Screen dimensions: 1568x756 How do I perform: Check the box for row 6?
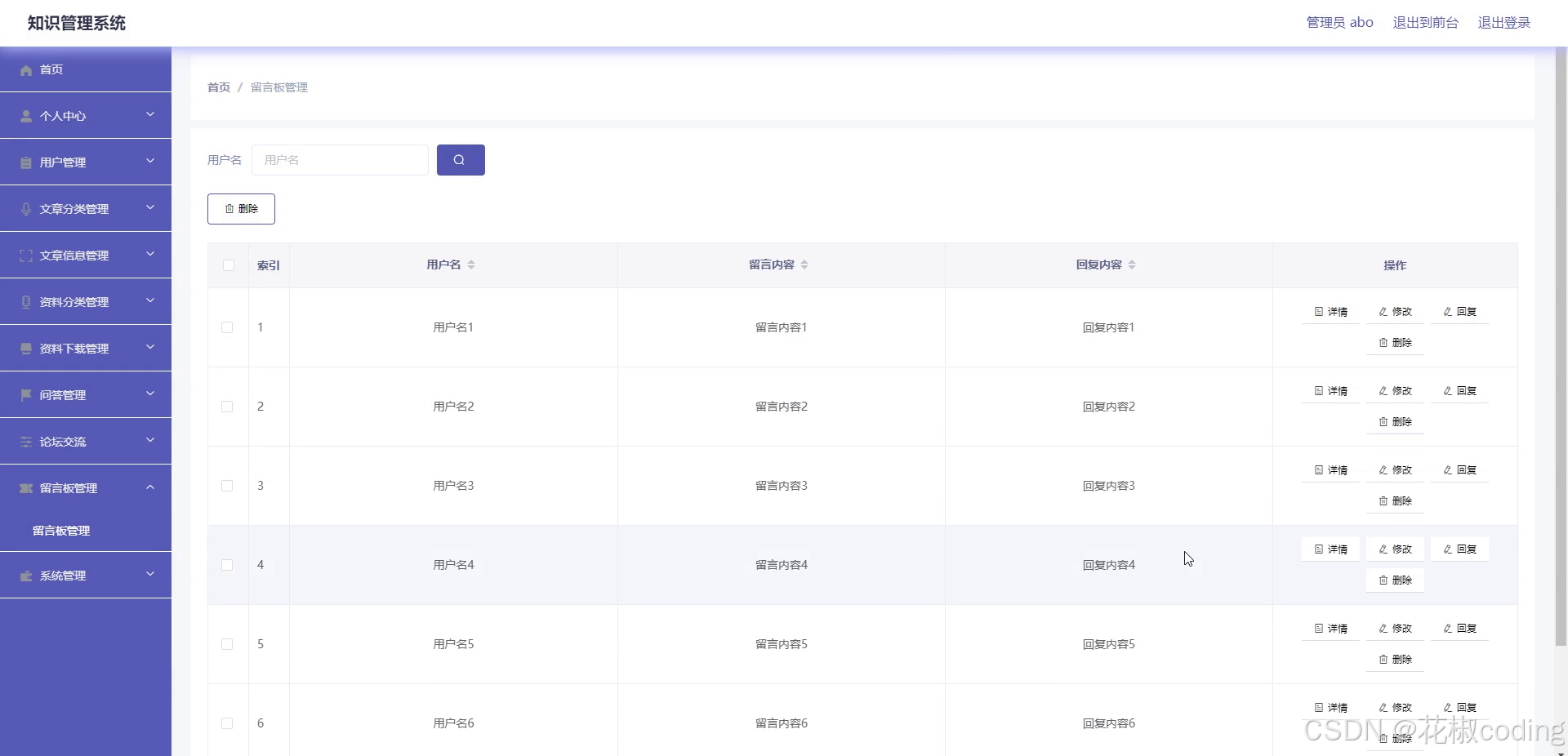coord(227,723)
